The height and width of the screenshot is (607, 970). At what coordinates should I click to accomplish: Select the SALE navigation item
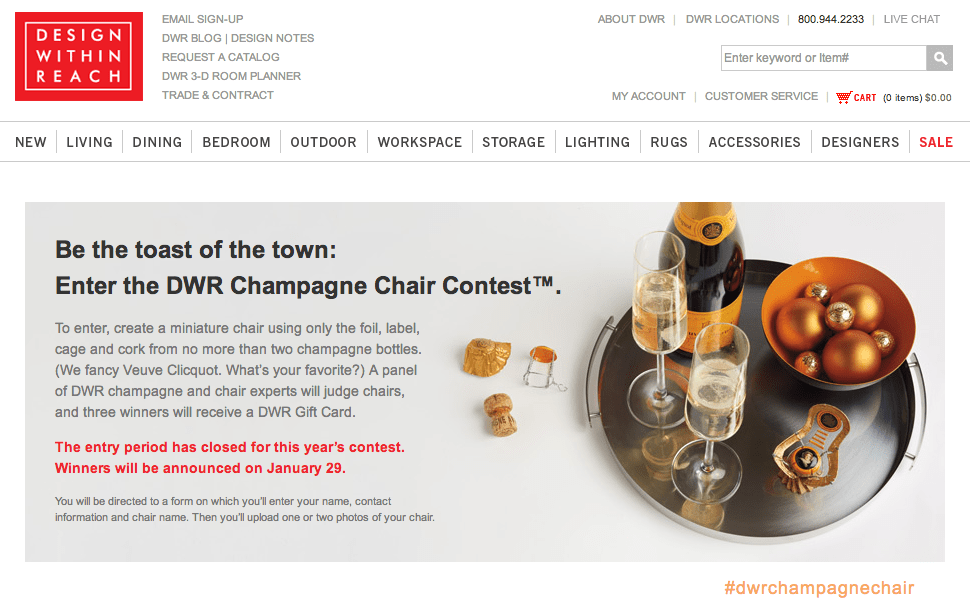coord(935,142)
